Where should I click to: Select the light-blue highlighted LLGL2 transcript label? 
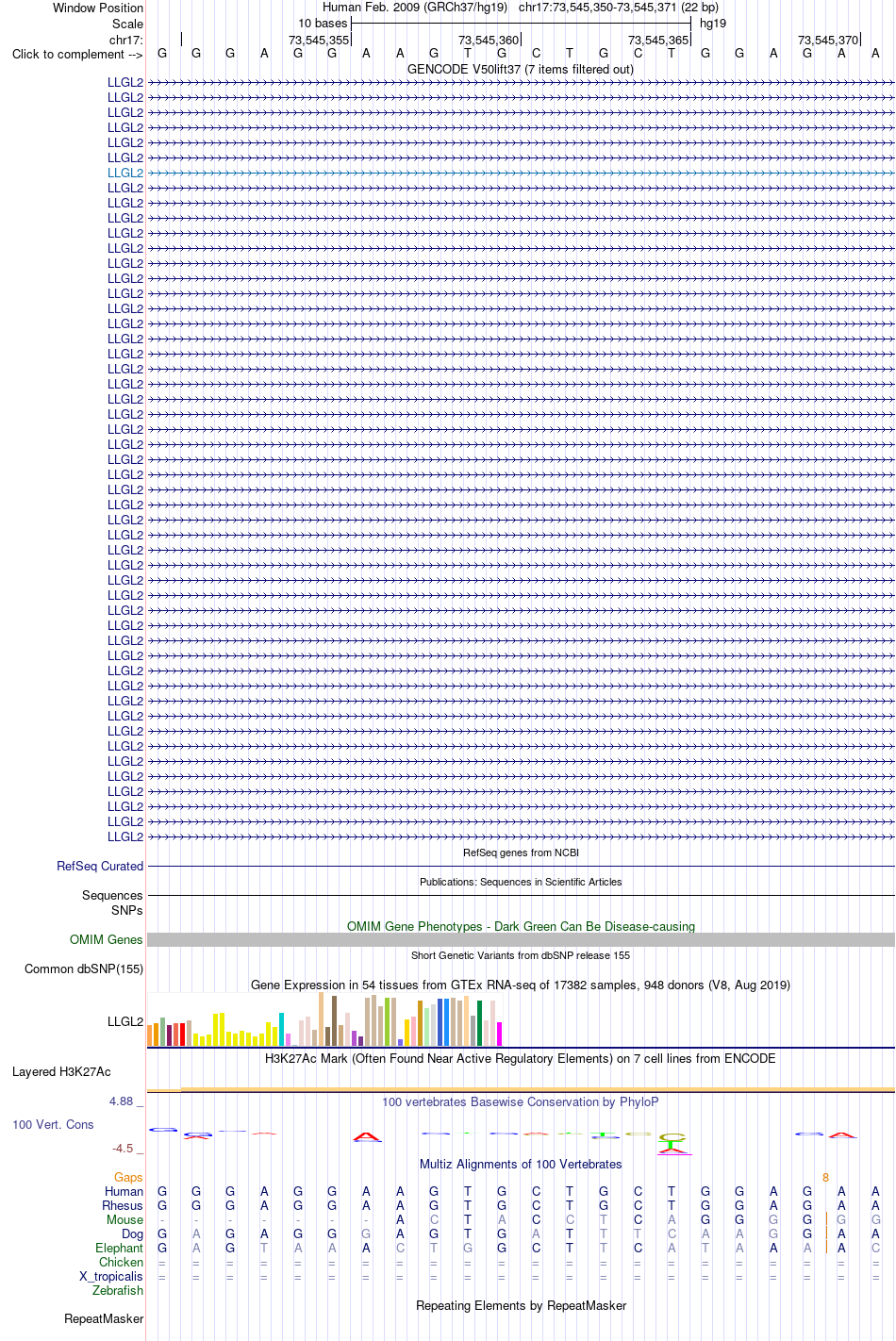coord(125,173)
